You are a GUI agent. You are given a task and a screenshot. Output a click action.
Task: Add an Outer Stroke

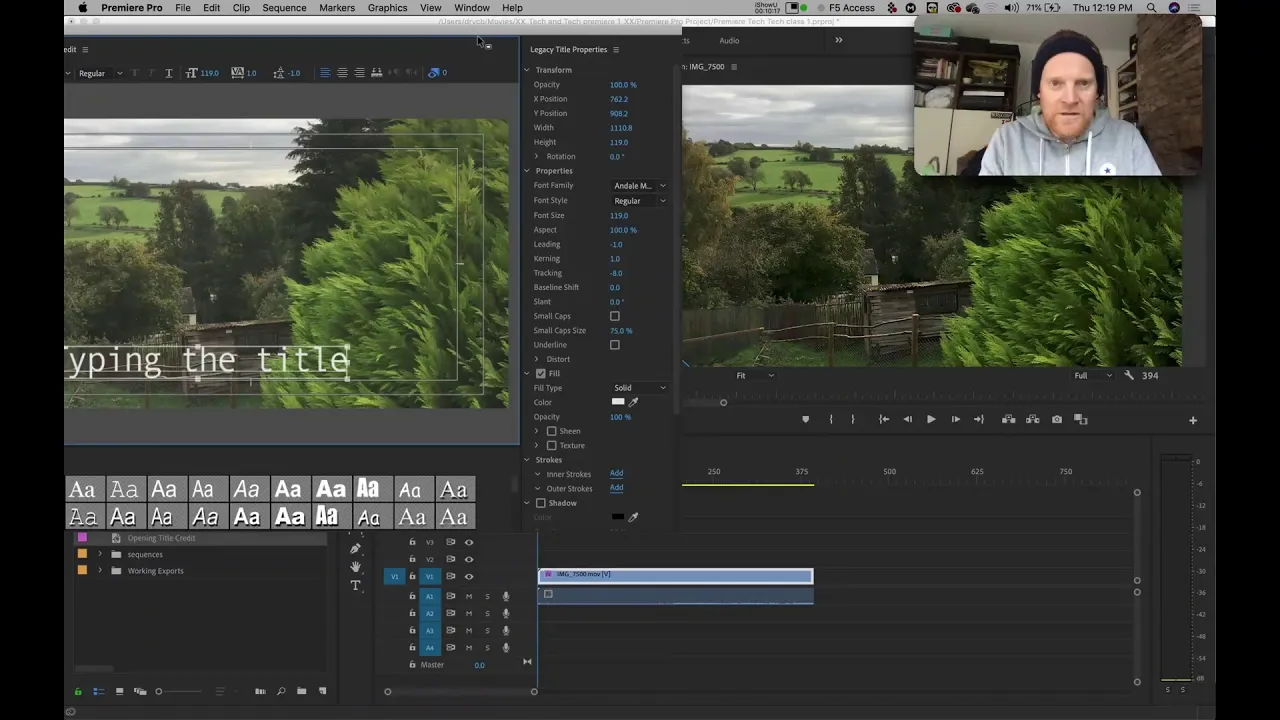616,488
